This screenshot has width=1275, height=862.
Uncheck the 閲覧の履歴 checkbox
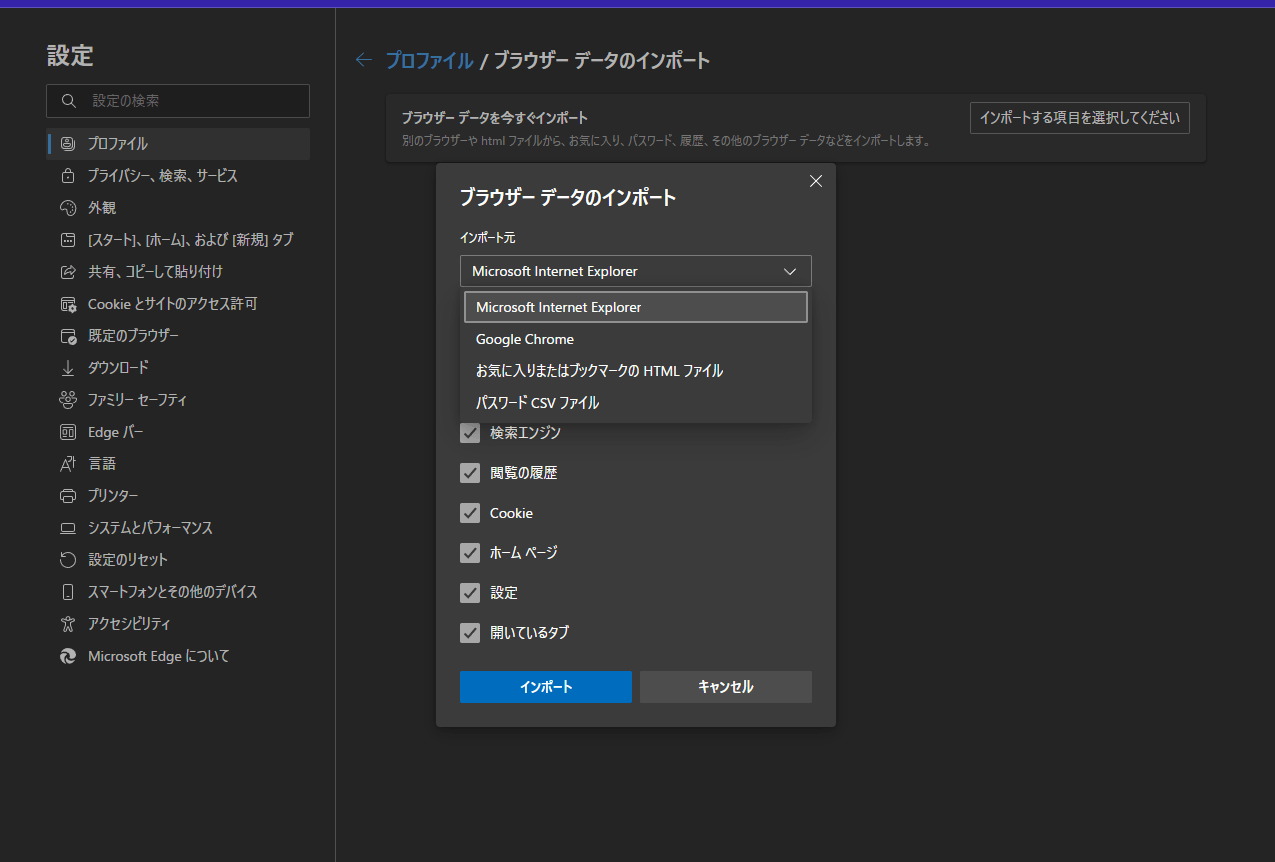point(470,473)
